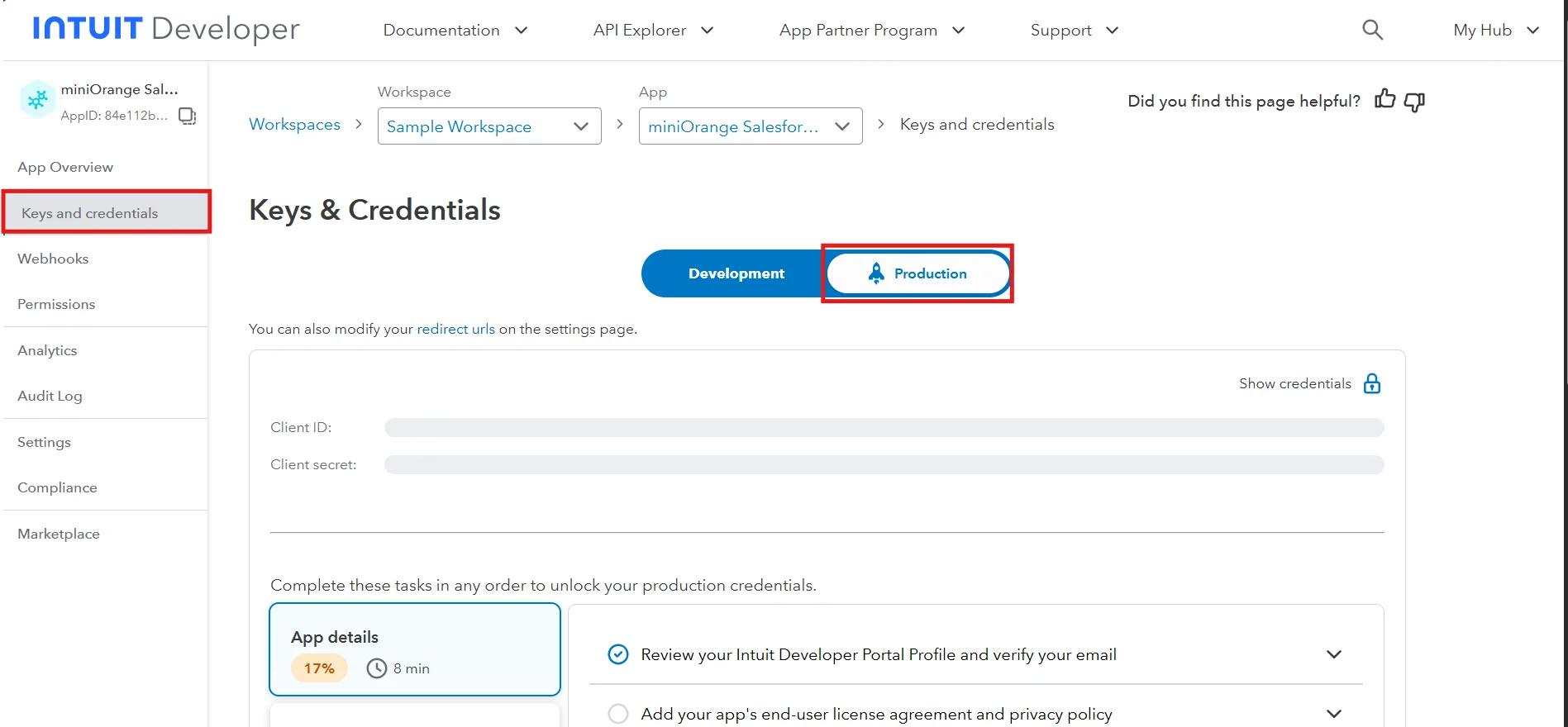Open Documentation dropdown menu
The width and height of the screenshot is (1568, 727).
pos(455,30)
